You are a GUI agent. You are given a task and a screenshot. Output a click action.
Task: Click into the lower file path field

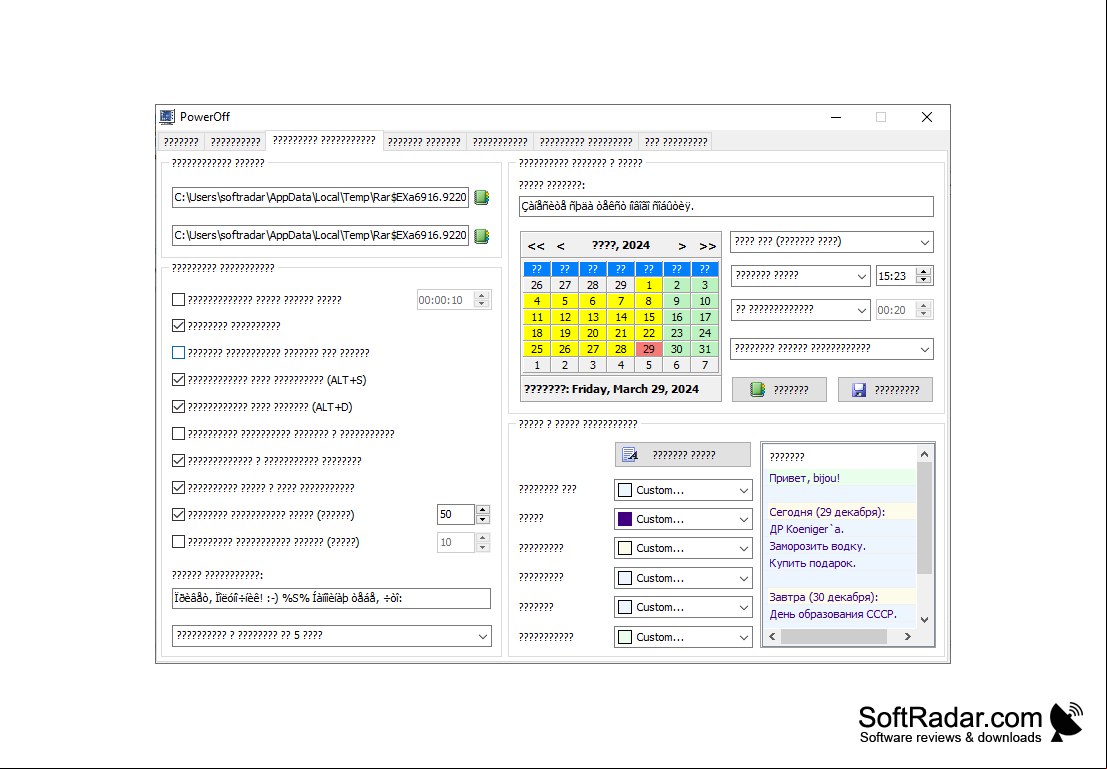click(x=321, y=235)
